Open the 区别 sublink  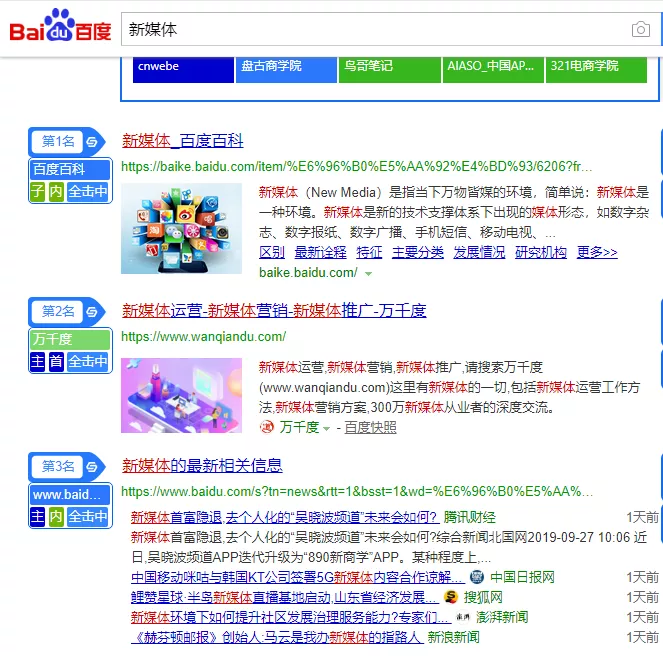272,252
